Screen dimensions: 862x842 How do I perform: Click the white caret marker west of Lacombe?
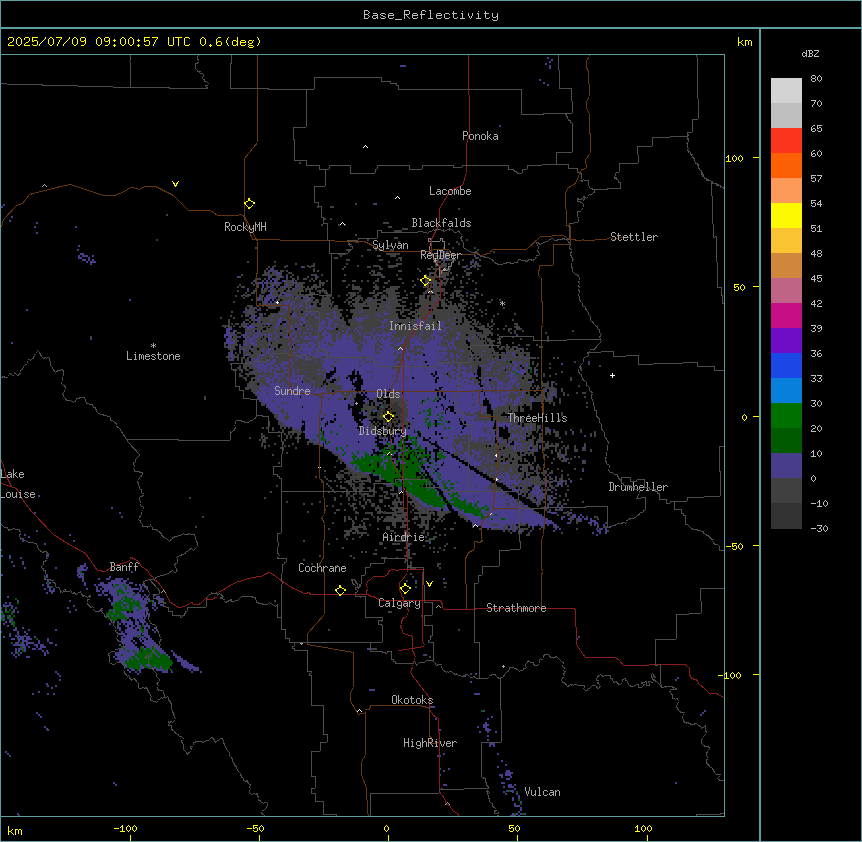point(397,197)
